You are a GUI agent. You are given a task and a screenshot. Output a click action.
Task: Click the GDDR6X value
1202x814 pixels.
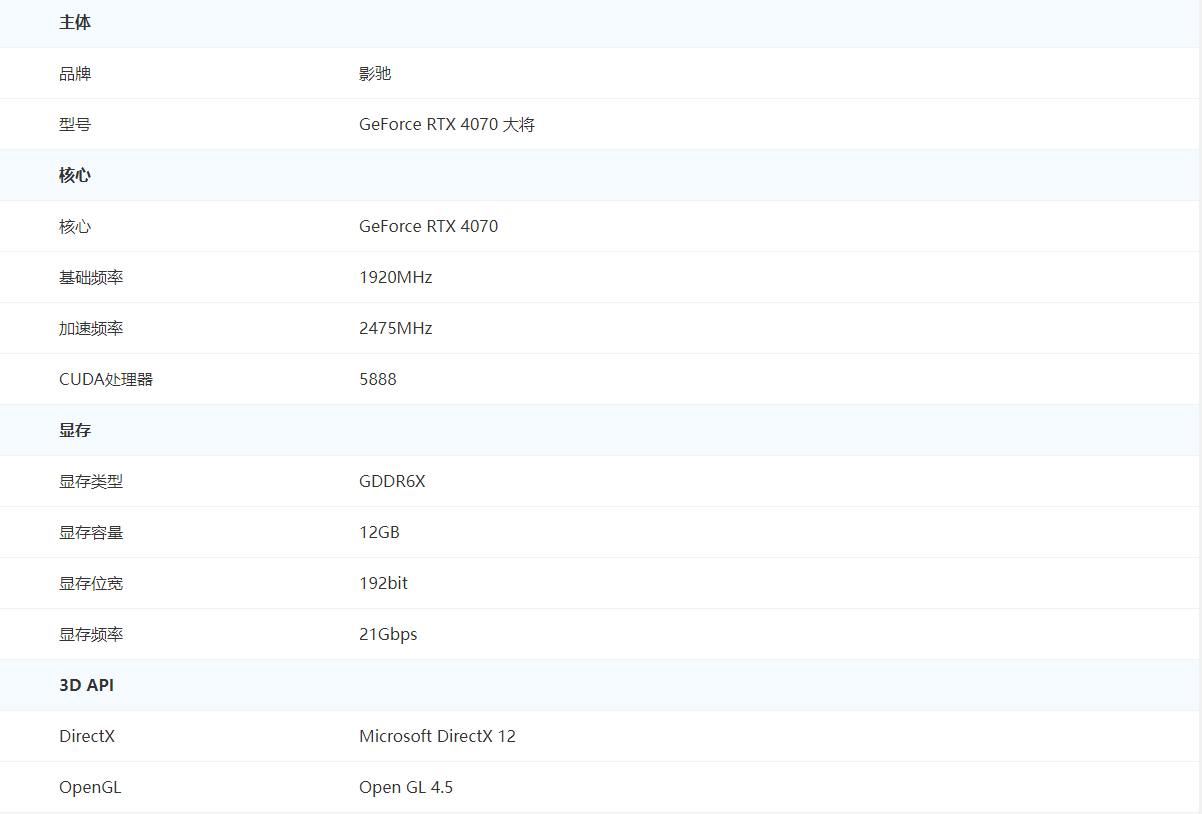tap(392, 481)
